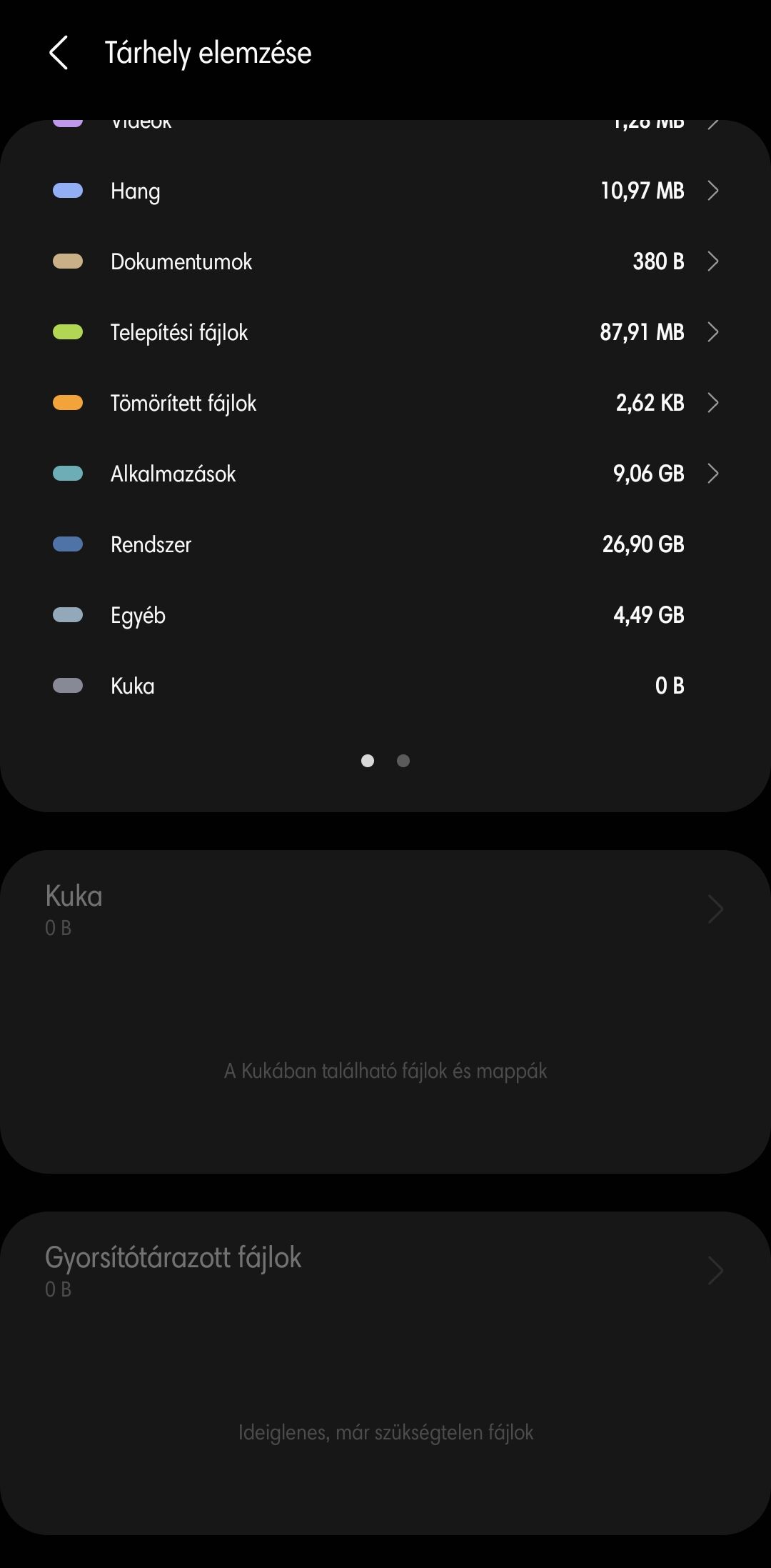Open Telepítési fájlok chevron arrow
The height and width of the screenshot is (1568, 771).
(712, 332)
